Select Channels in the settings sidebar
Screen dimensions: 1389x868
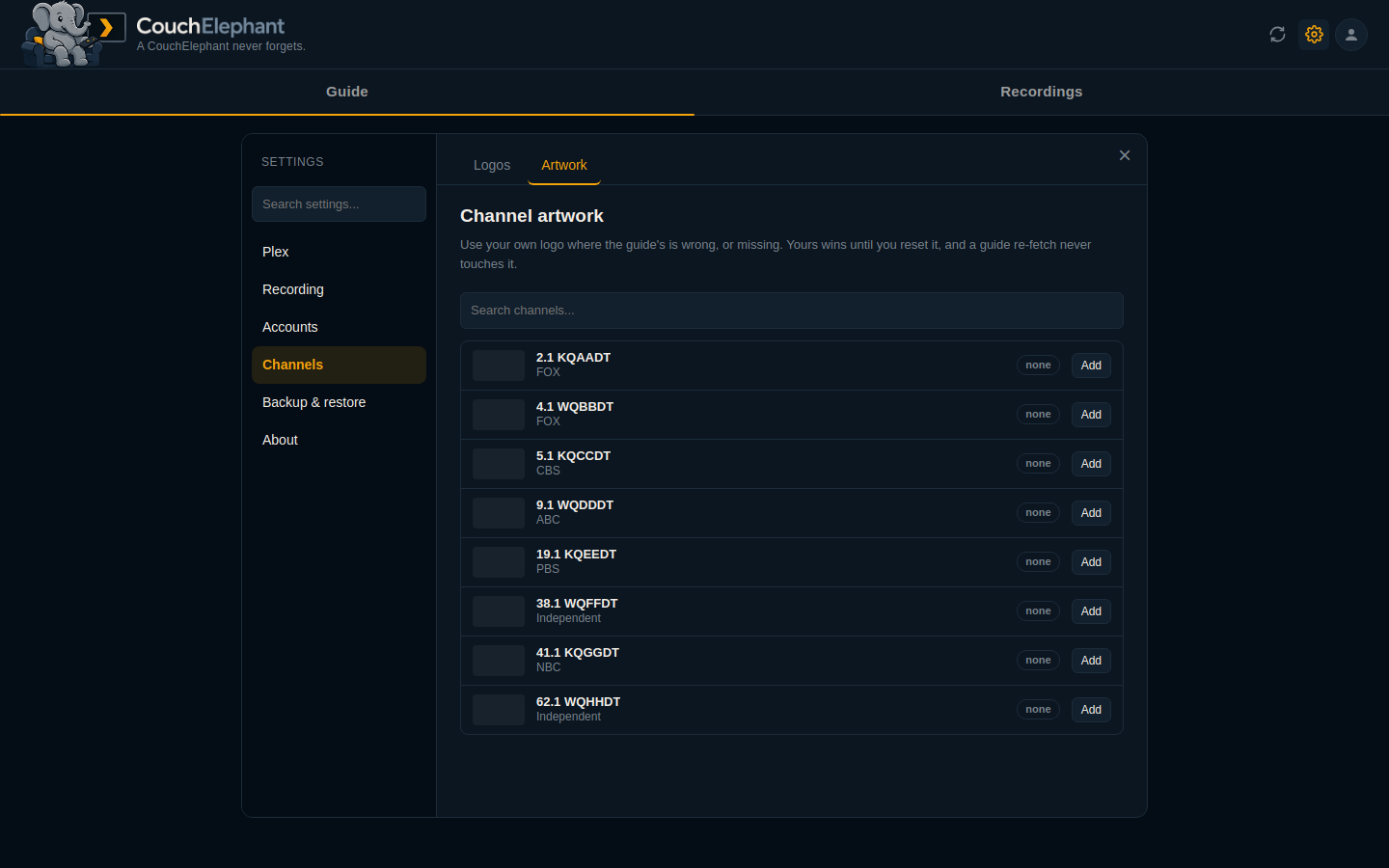(339, 365)
